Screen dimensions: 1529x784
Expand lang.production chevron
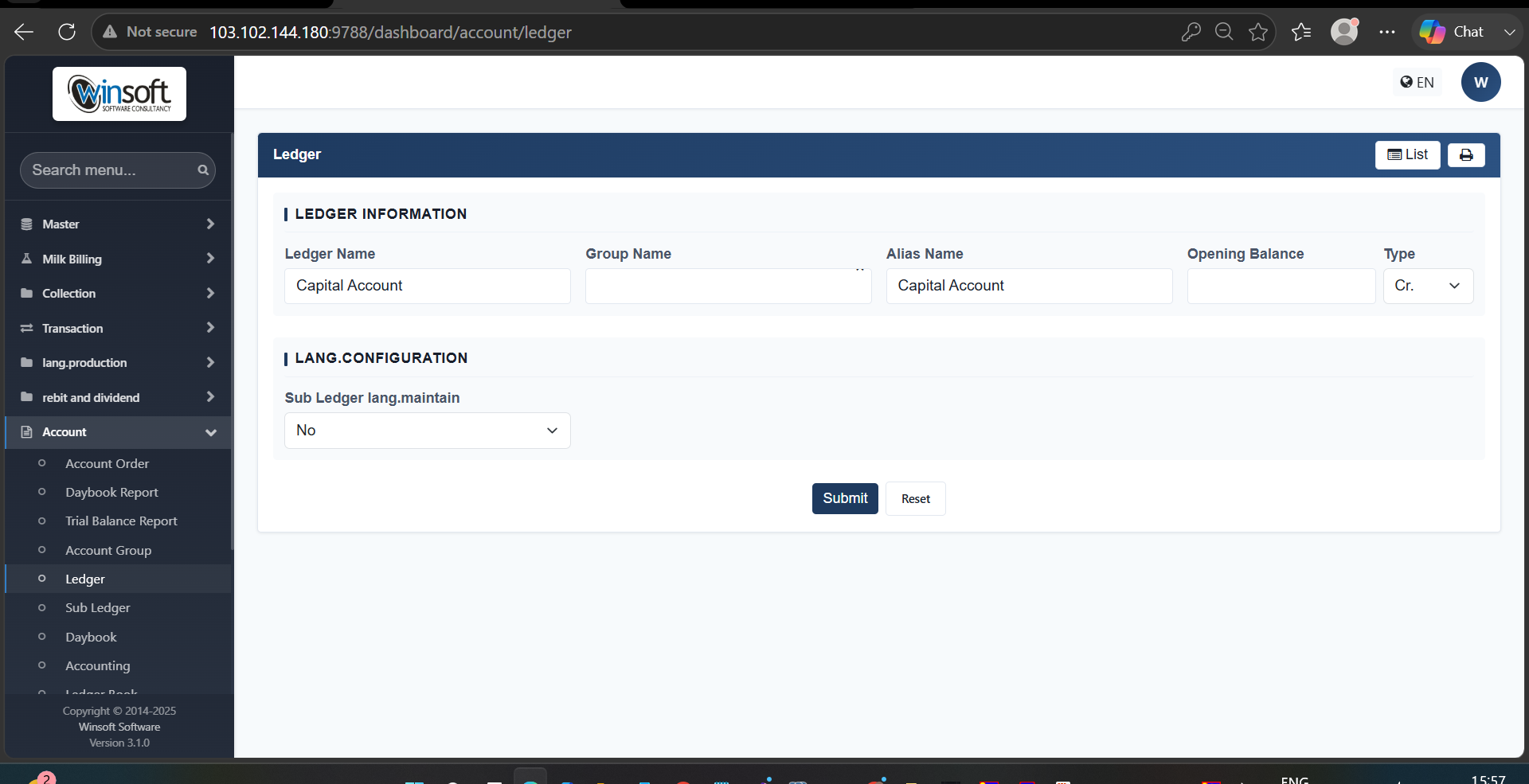coord(210,362)
